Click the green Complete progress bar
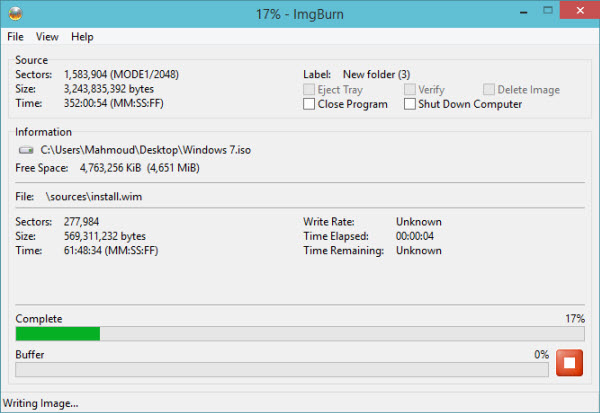 tap(300, 333)
